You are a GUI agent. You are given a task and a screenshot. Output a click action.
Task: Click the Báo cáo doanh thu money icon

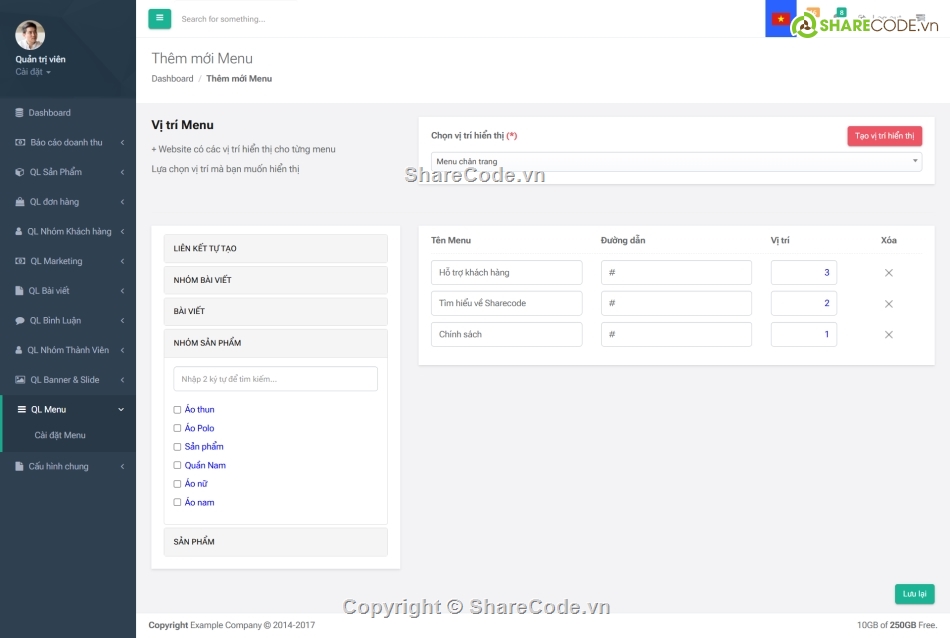point(20,142)
